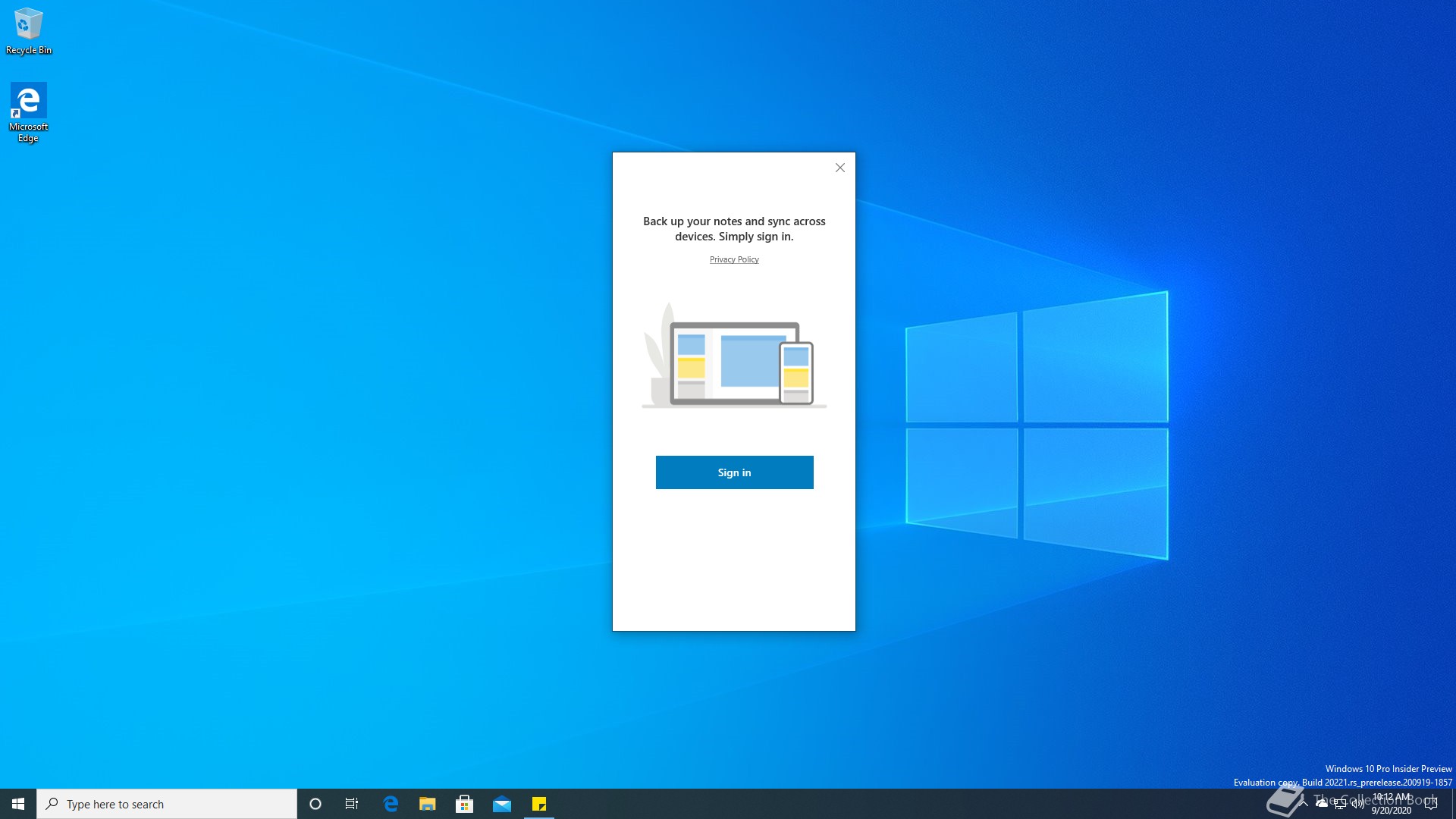1456x819 pixels.
Task: Close the Sticky Notes sign-in window
Action: click(839, 168)
